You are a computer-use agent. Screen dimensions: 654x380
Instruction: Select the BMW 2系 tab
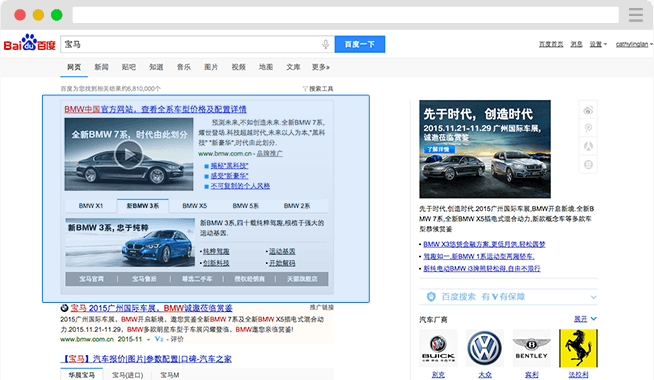click(x=297, y=206)
